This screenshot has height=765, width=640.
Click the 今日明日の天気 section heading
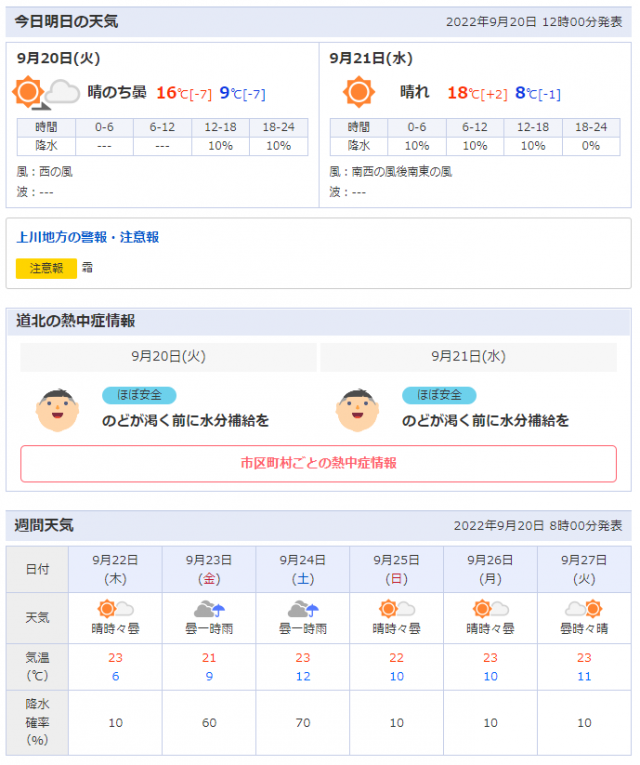pos(66,21)
